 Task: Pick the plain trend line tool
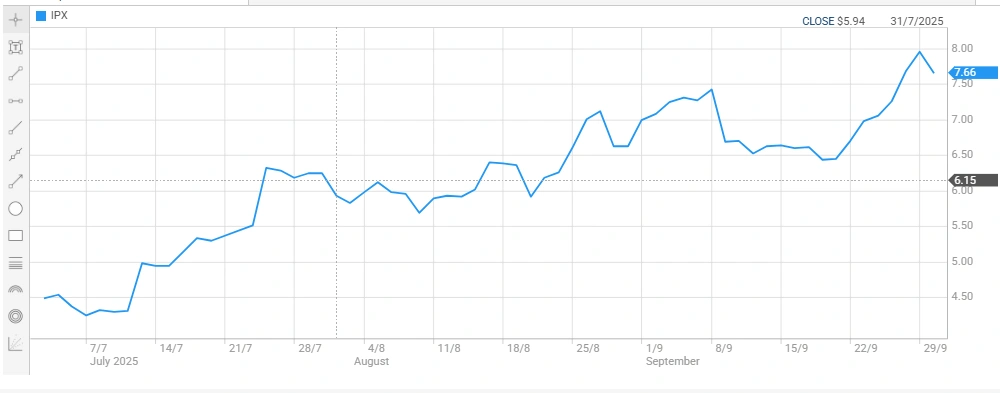(x=15, y=128)
